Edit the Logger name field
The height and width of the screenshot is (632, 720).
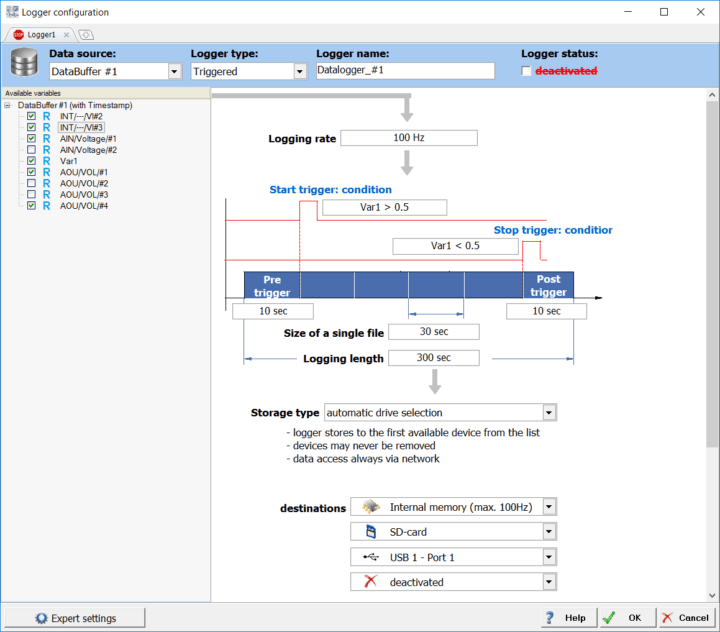[x=405, y=71]
